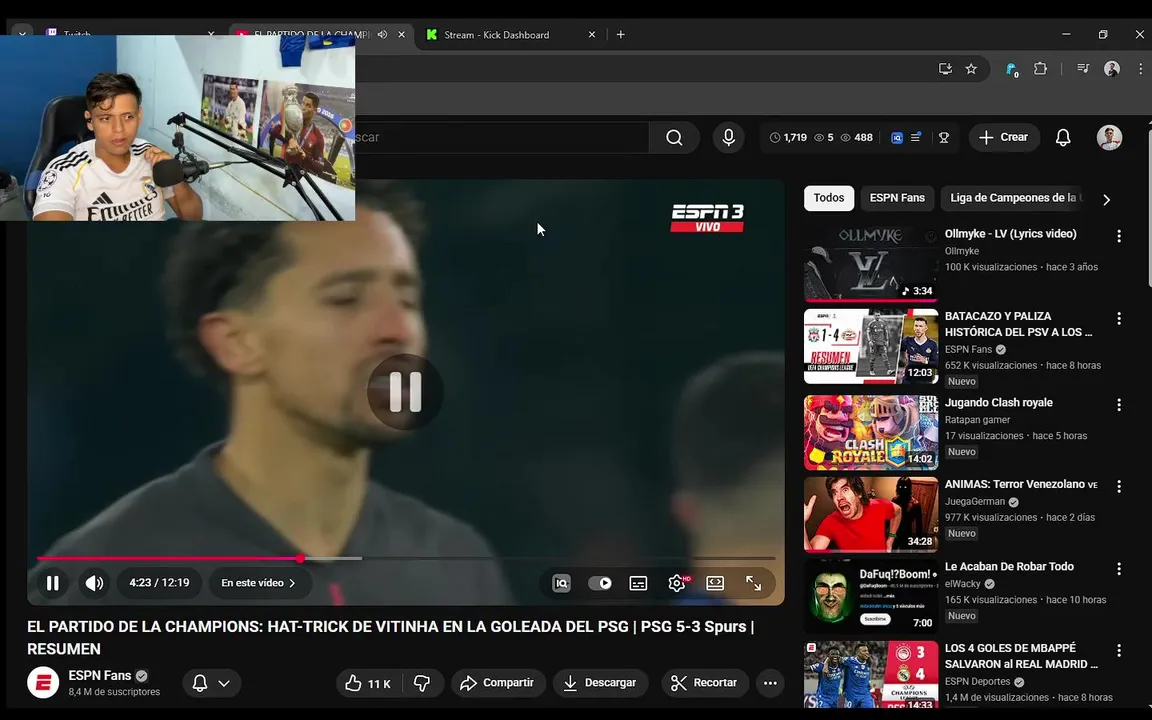Switch to theater mode in the player
This screenshot has height=720, width=1152.
click(x=715, y=583)
